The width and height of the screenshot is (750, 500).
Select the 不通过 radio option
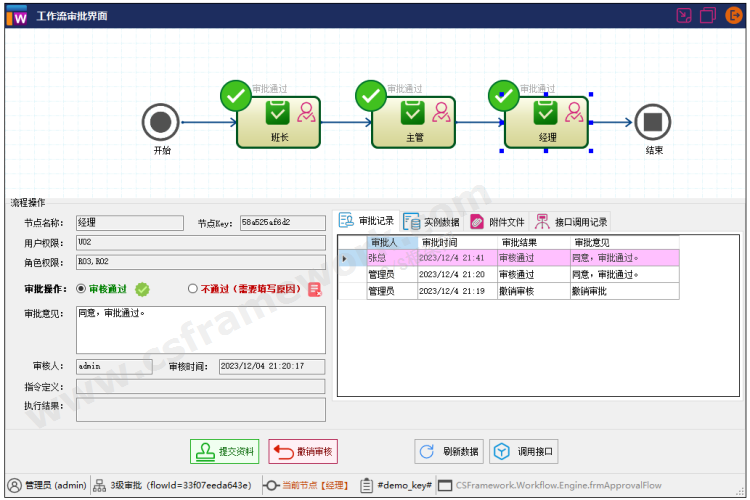193,289
